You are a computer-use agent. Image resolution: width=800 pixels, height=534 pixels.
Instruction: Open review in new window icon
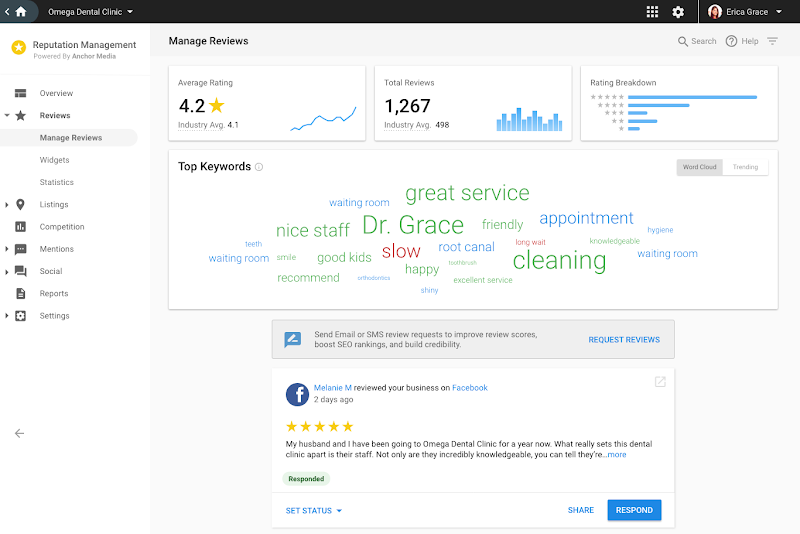pyautogui.click(x=660, y=382)
